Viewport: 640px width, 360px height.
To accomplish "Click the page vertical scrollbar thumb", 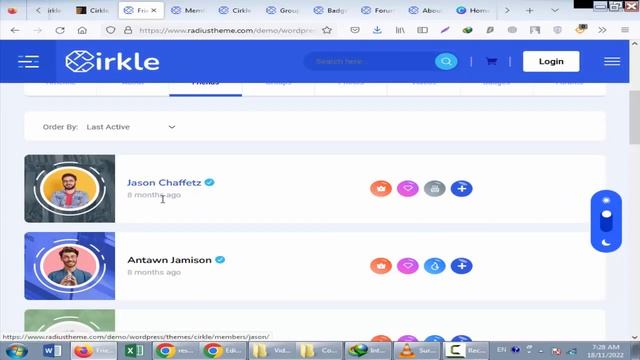I will (x=634, y=117).
